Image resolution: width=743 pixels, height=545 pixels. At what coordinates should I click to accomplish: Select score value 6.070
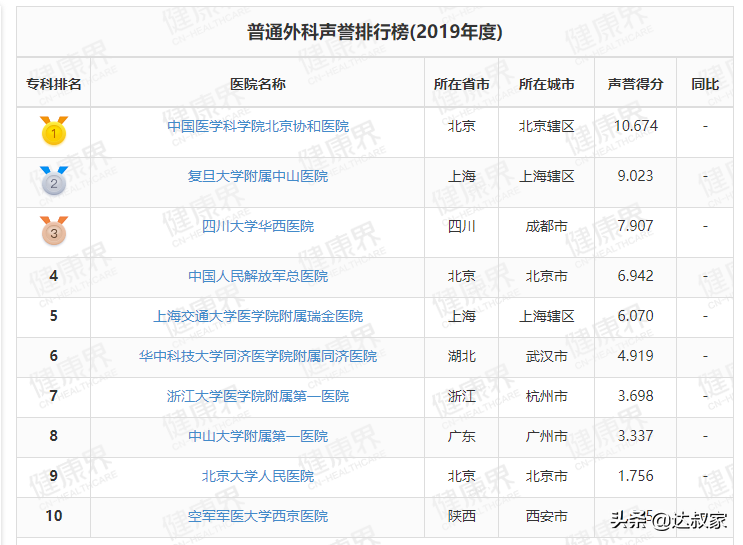click(635, 316)
